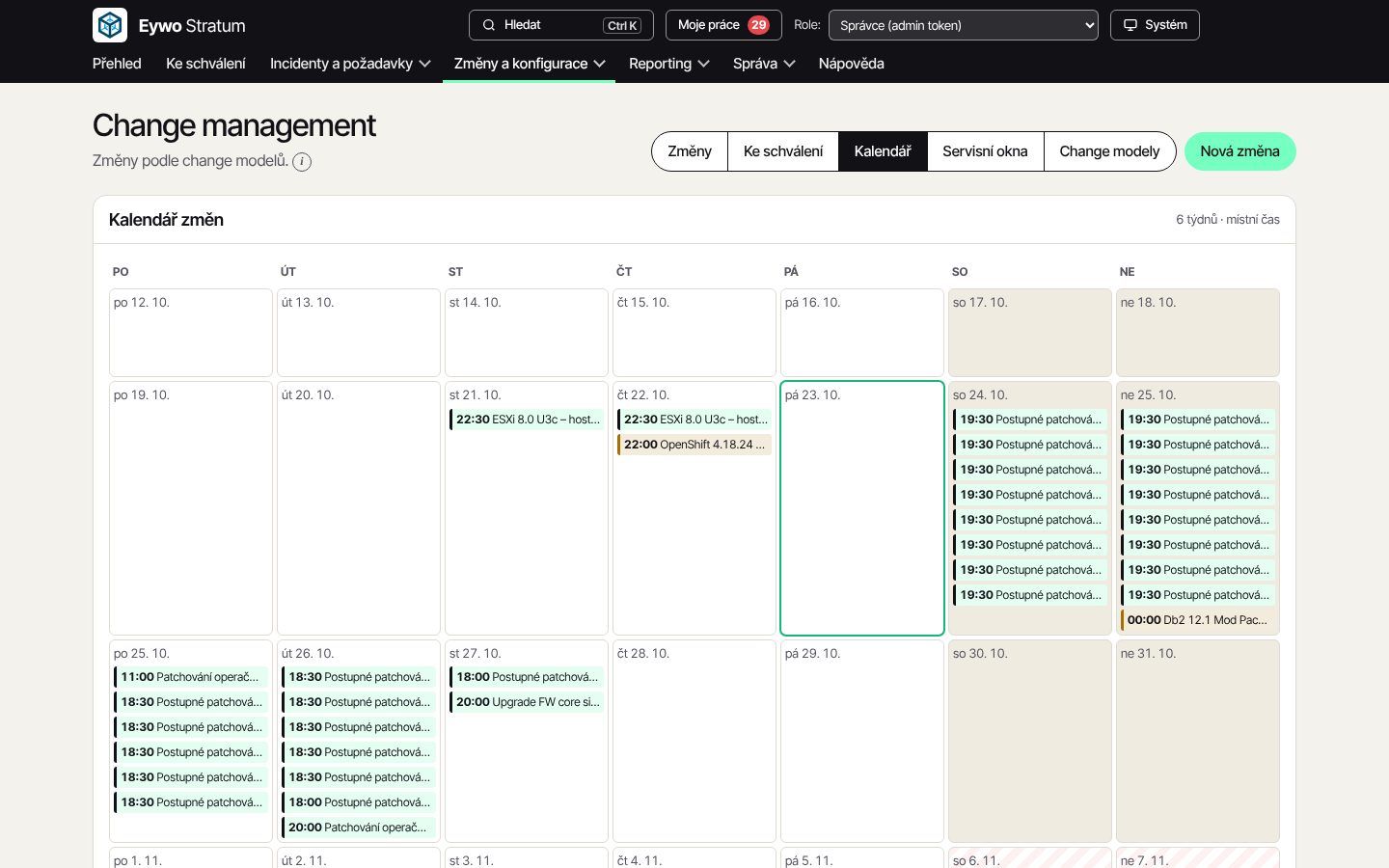Switch to the Servisní okna tab
This screenshot has height=868, width=1389.
click(x=985, y=151)
